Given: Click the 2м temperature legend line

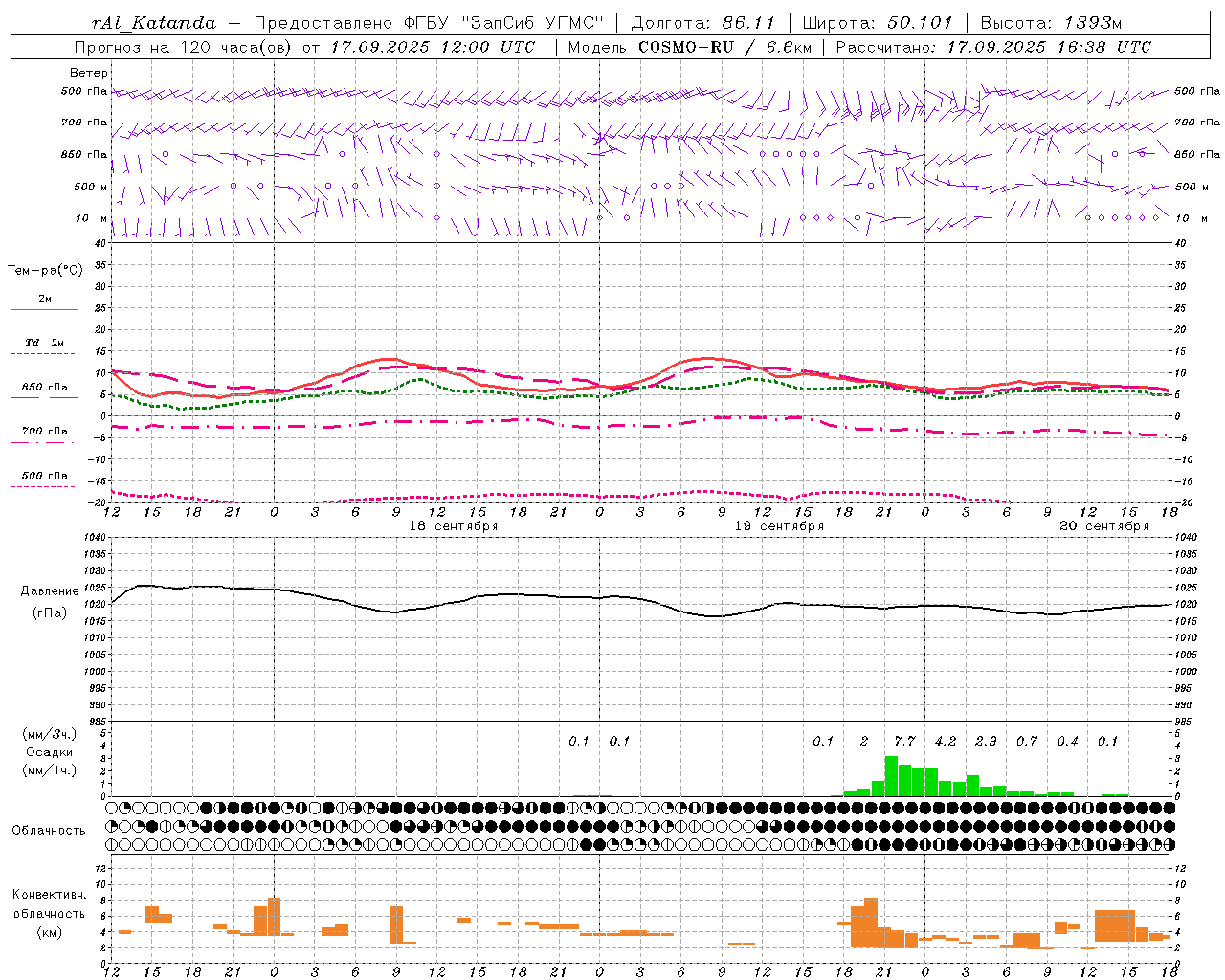Looking at the screenshot, I should tap(44, 303).
